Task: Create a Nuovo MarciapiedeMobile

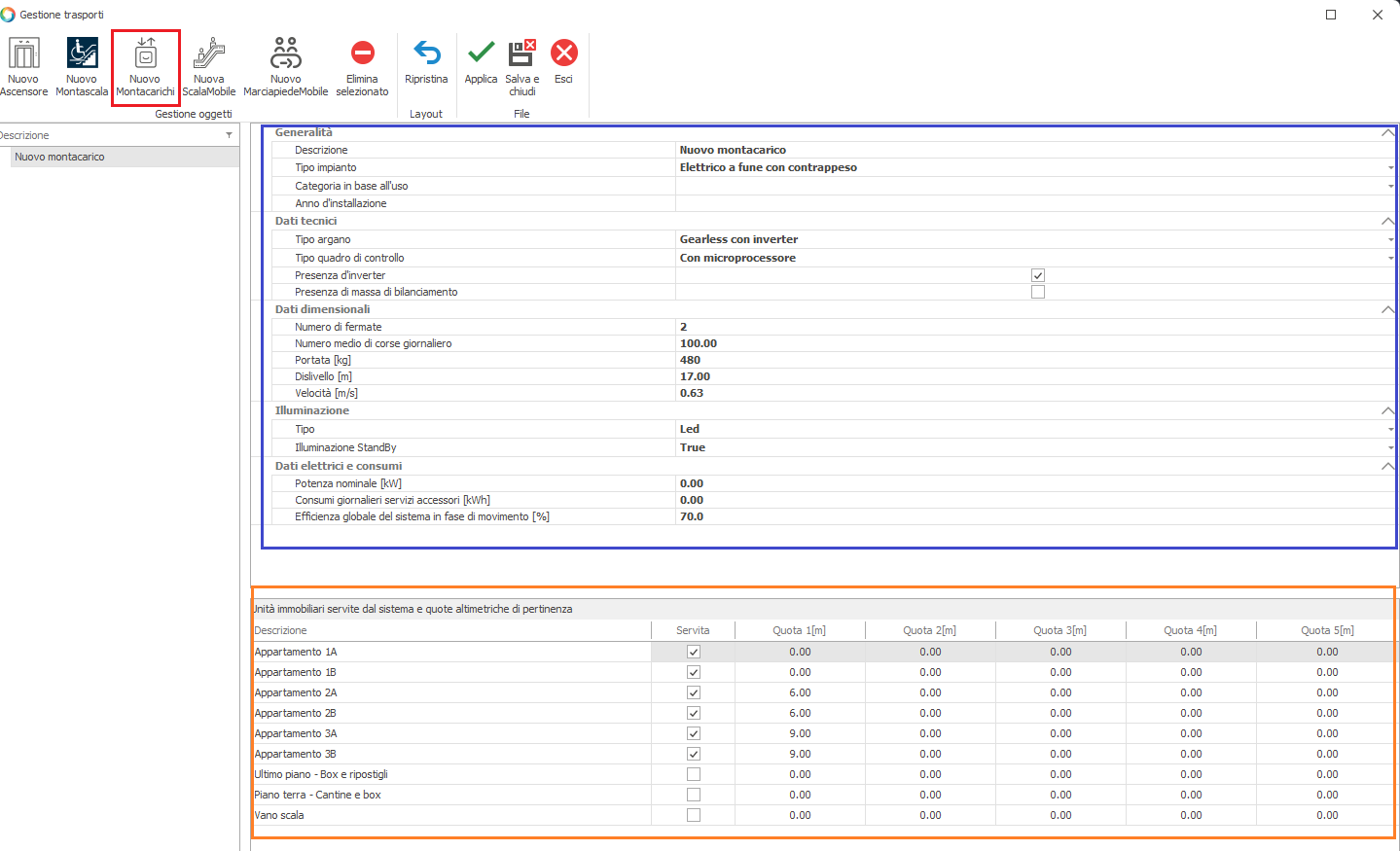Action: point(285,54)
